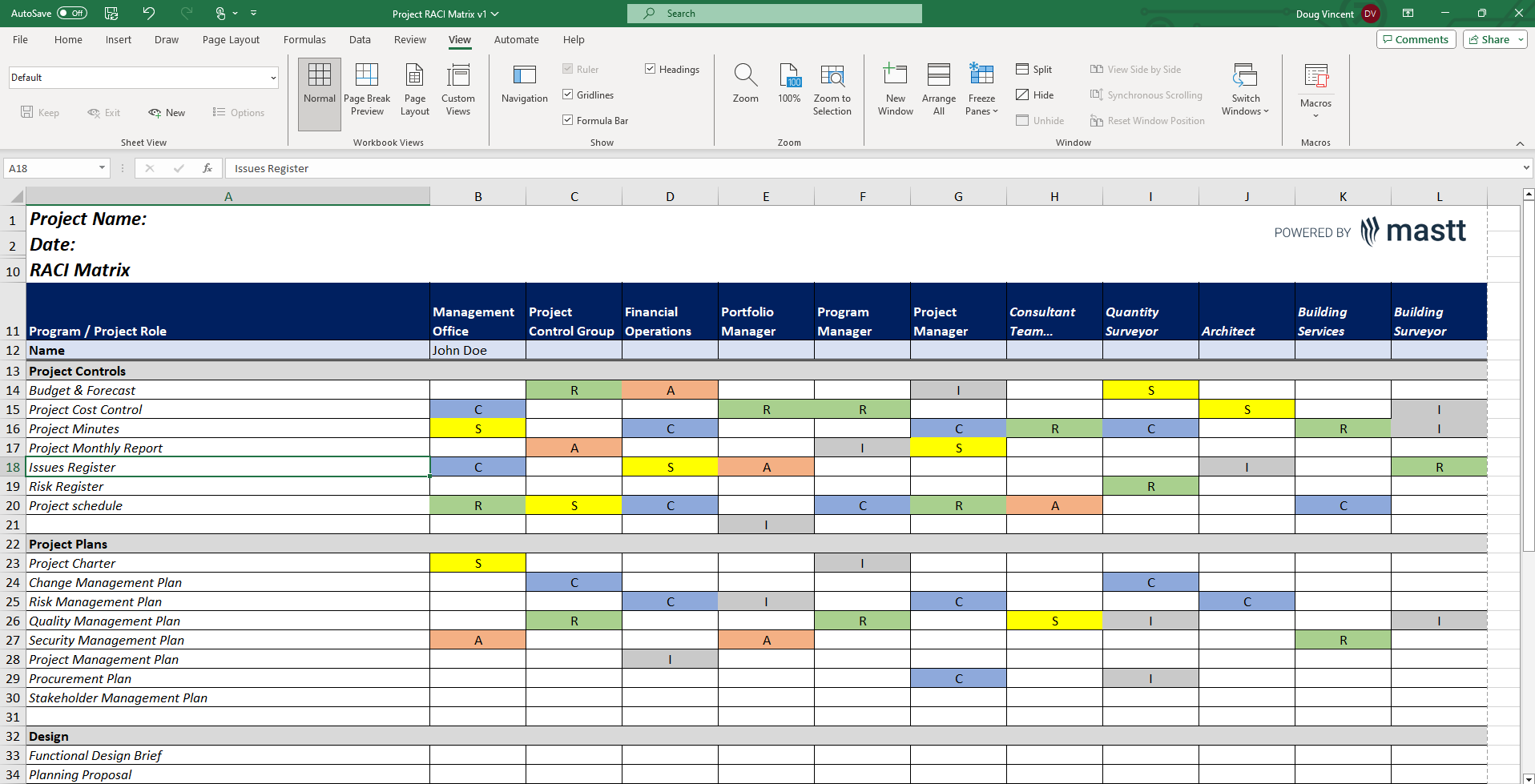Uncheck the Headings checkbox

coord(650,69)
